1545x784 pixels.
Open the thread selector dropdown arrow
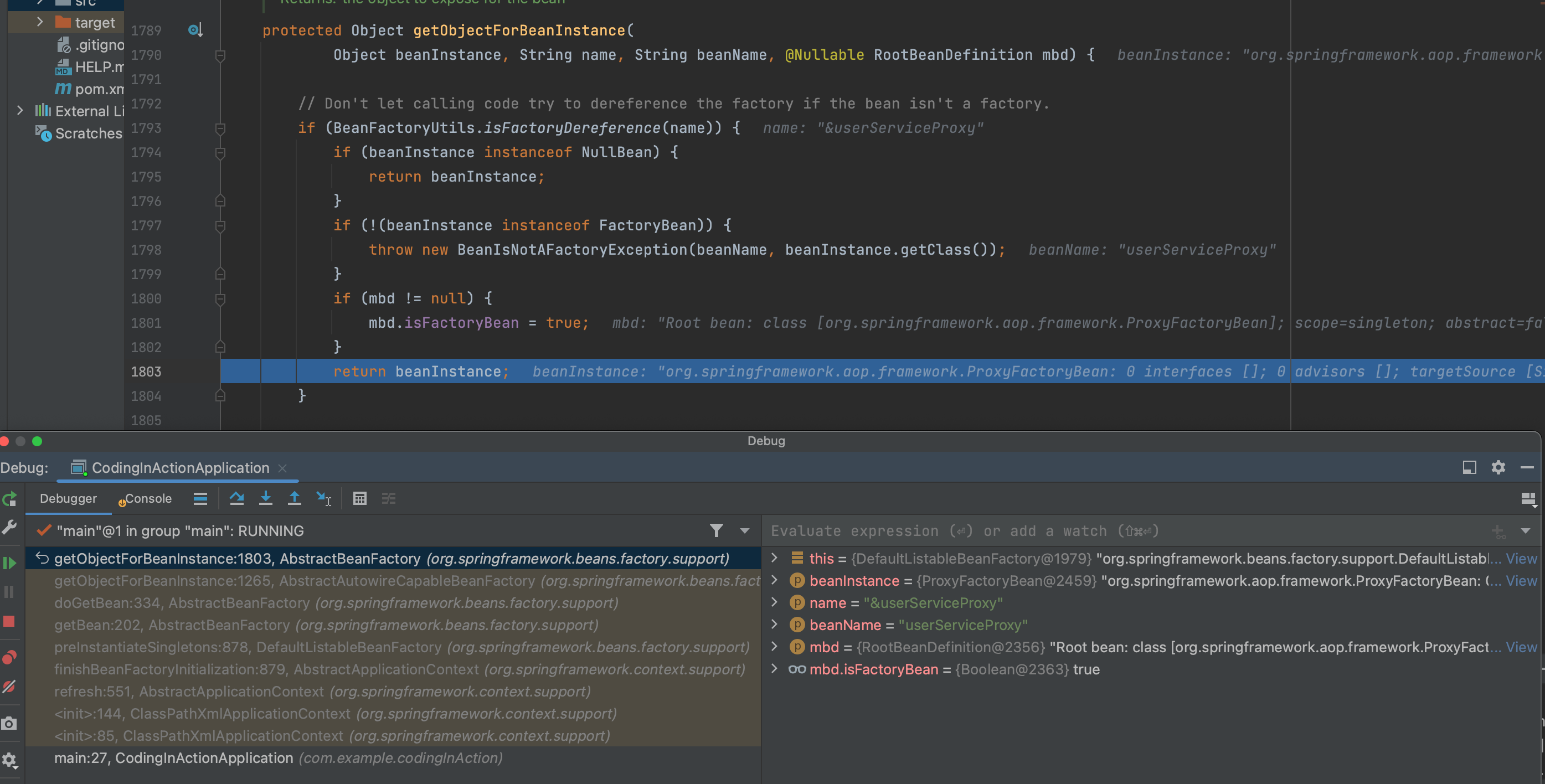[744, 531]
